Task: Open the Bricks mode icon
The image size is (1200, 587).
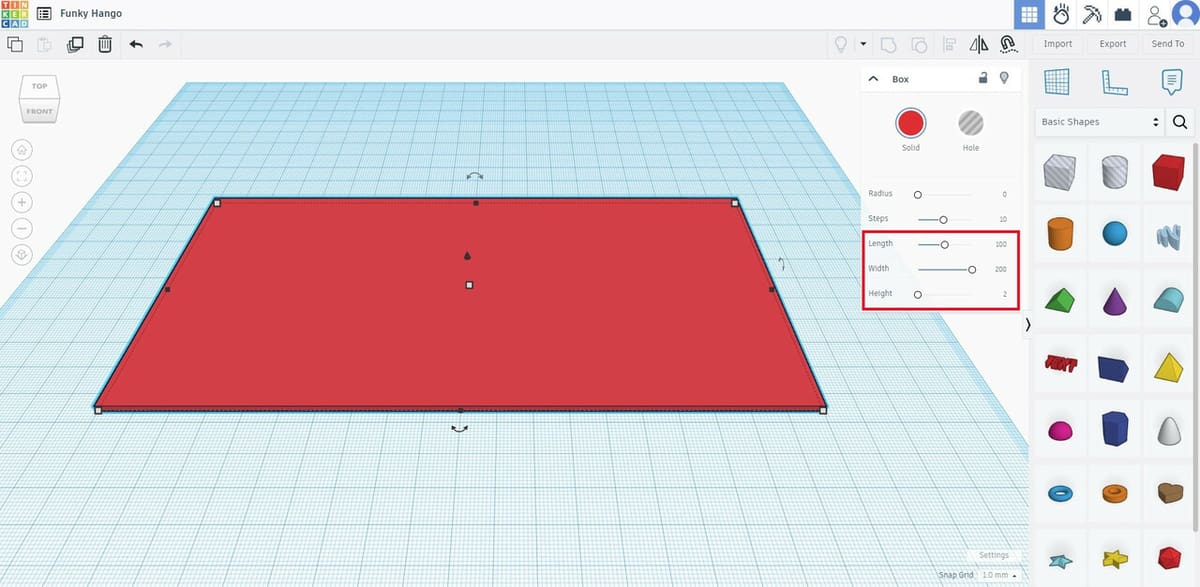Action: tap(1123, 14)
